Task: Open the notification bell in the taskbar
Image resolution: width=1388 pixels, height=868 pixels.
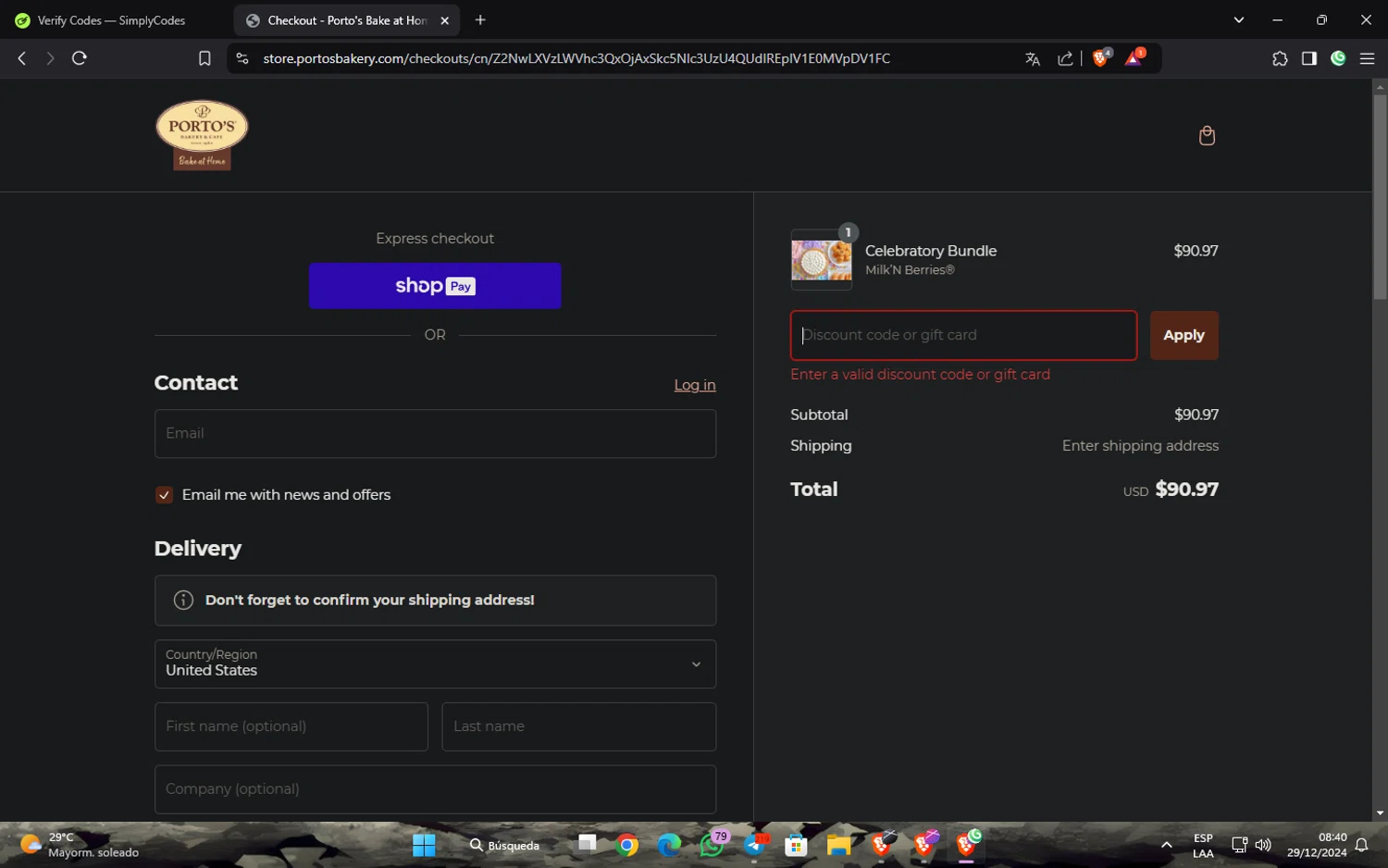Action: coord(1361,845)
